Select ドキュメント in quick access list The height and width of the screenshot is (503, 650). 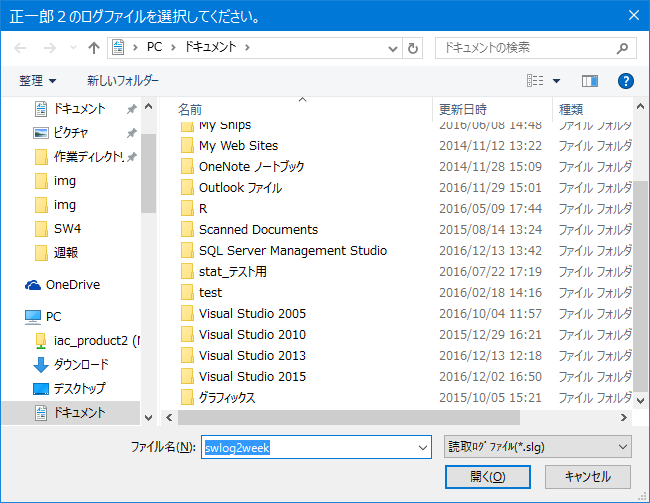click(79, 109)
